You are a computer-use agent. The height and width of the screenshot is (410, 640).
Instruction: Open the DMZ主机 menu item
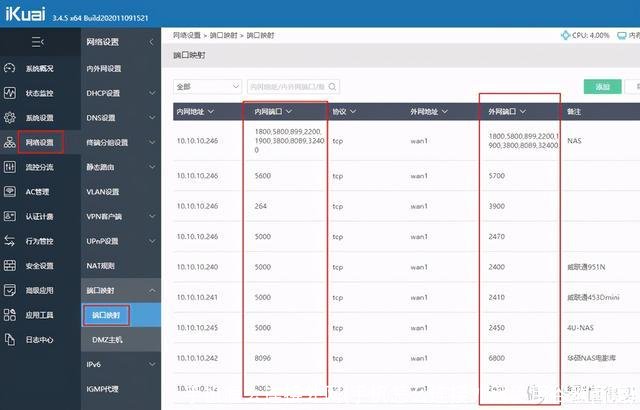tap(105, 340)
